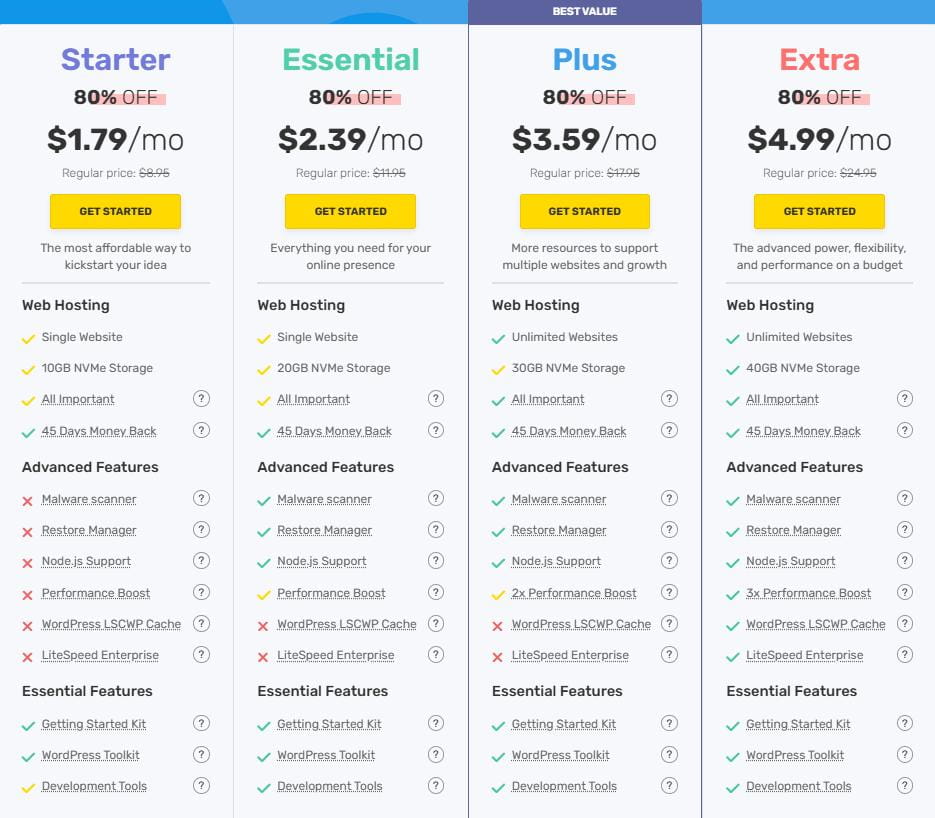Open All Important link in Plus column
This screenshot has height=818, width=935.
tap(548, 399)
